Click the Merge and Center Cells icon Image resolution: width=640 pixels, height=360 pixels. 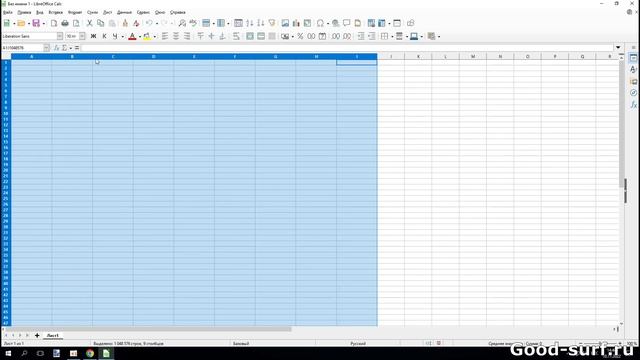(x=250, y=36)
